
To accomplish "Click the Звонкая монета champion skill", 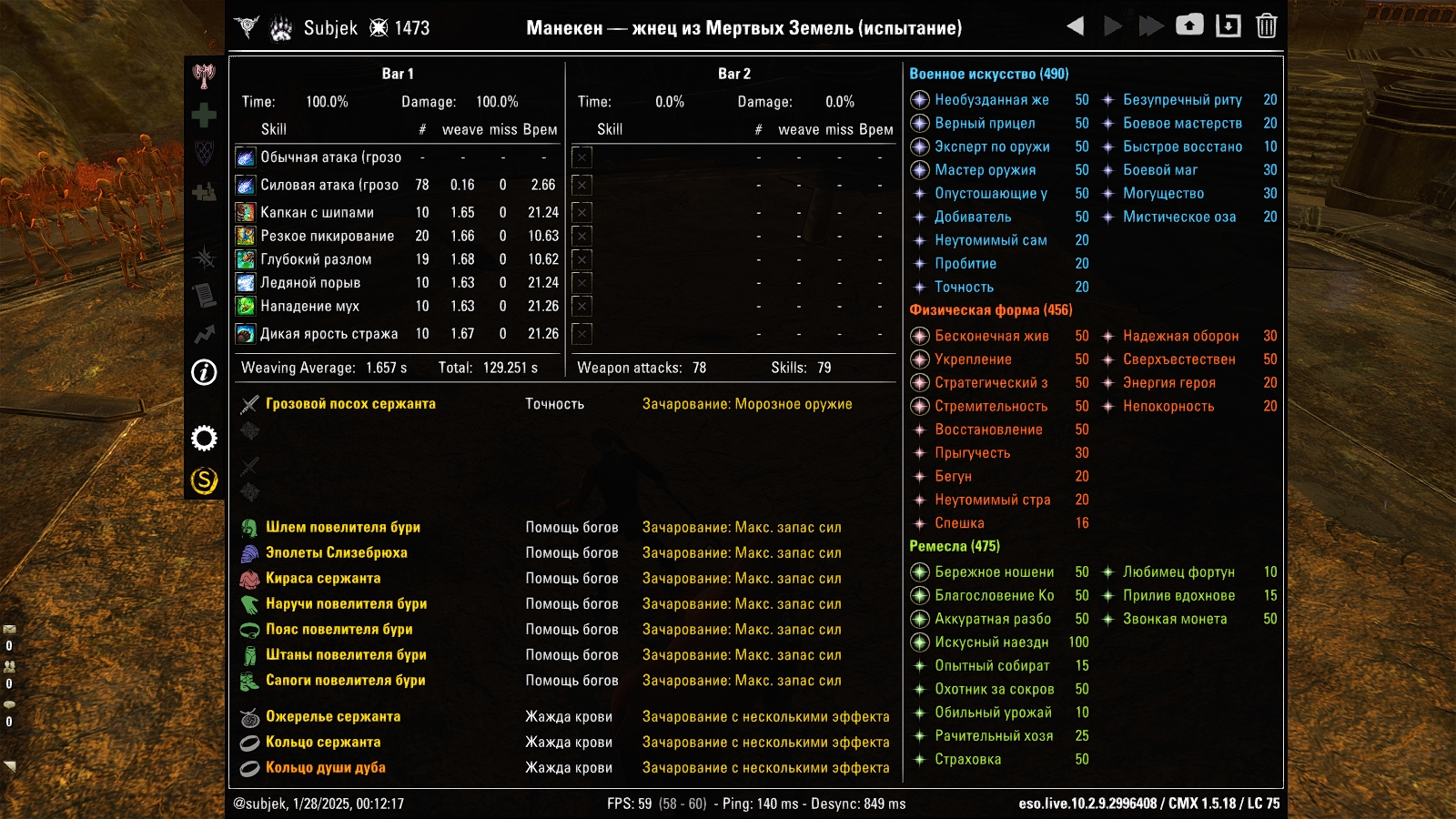I will [x=1175, y=619].
